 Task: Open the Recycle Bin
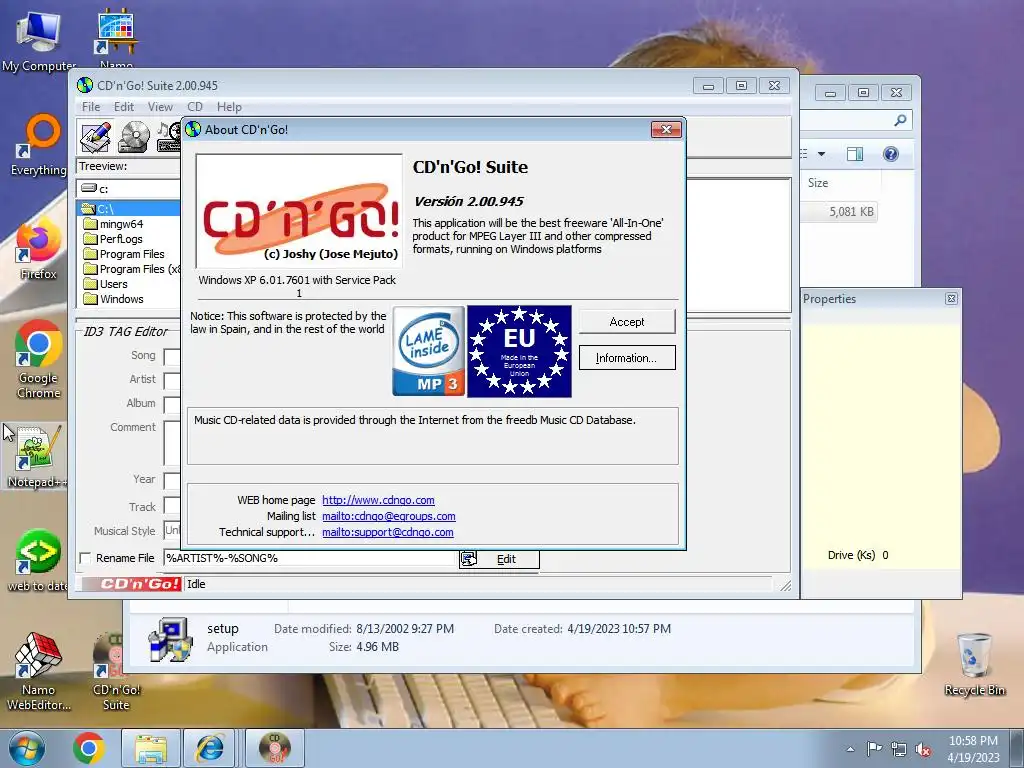click(974, 664)
